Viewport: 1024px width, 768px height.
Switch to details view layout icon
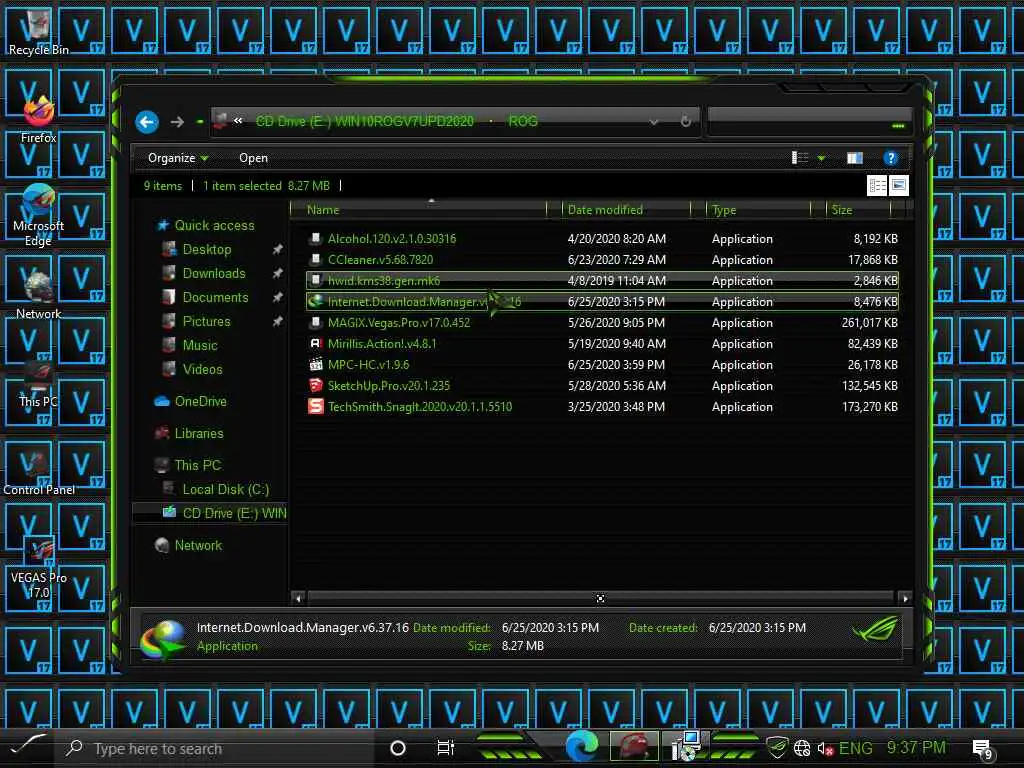877,185
